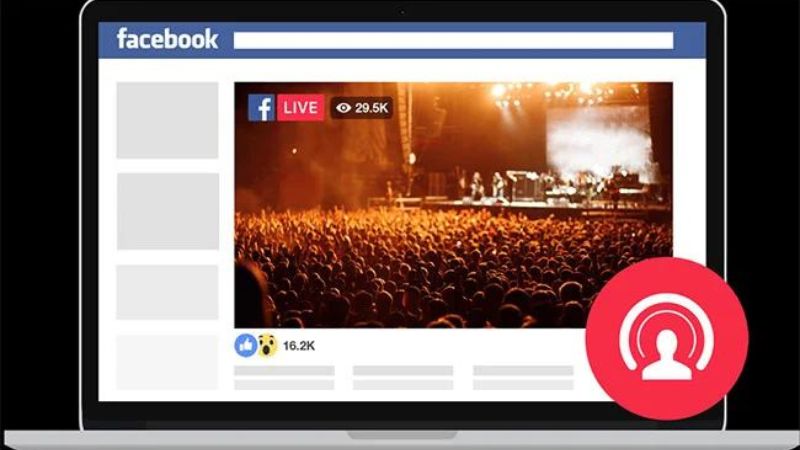This screenshot has width=800, height=450.
Task: Click the facebook logo in header
Action: [167, 39]
